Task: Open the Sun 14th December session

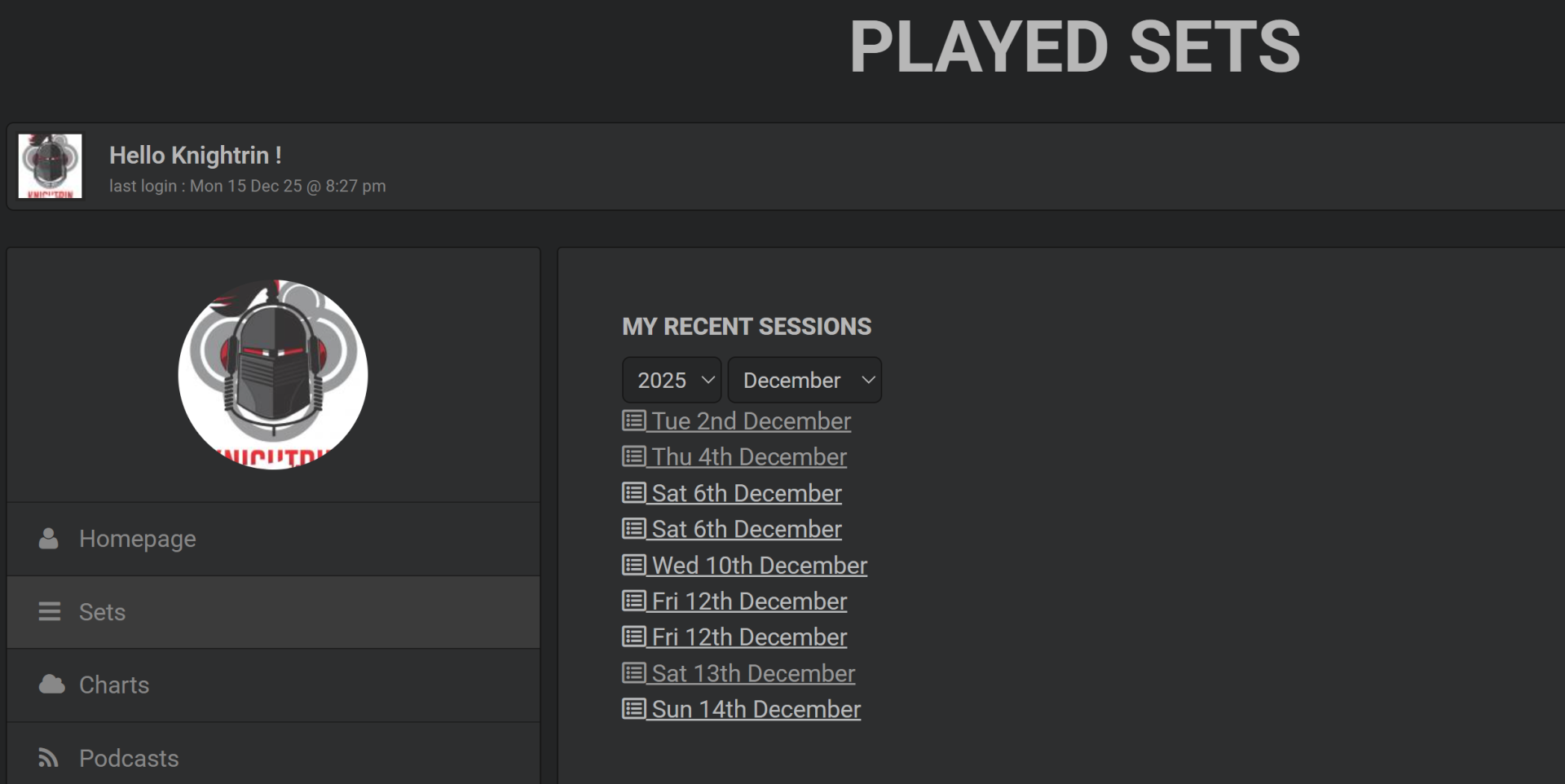Action: click(756, 710)
